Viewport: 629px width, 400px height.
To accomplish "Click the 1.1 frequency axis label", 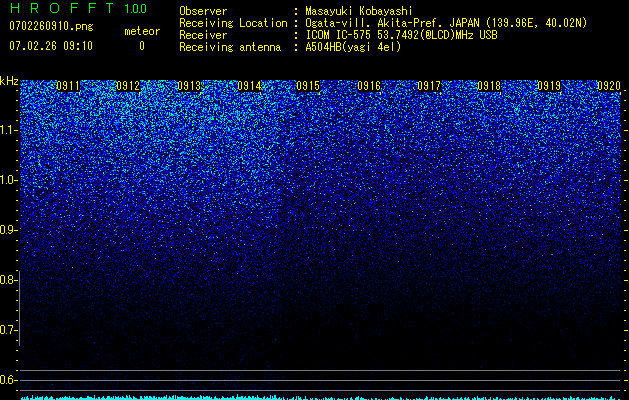I will 8,130.
